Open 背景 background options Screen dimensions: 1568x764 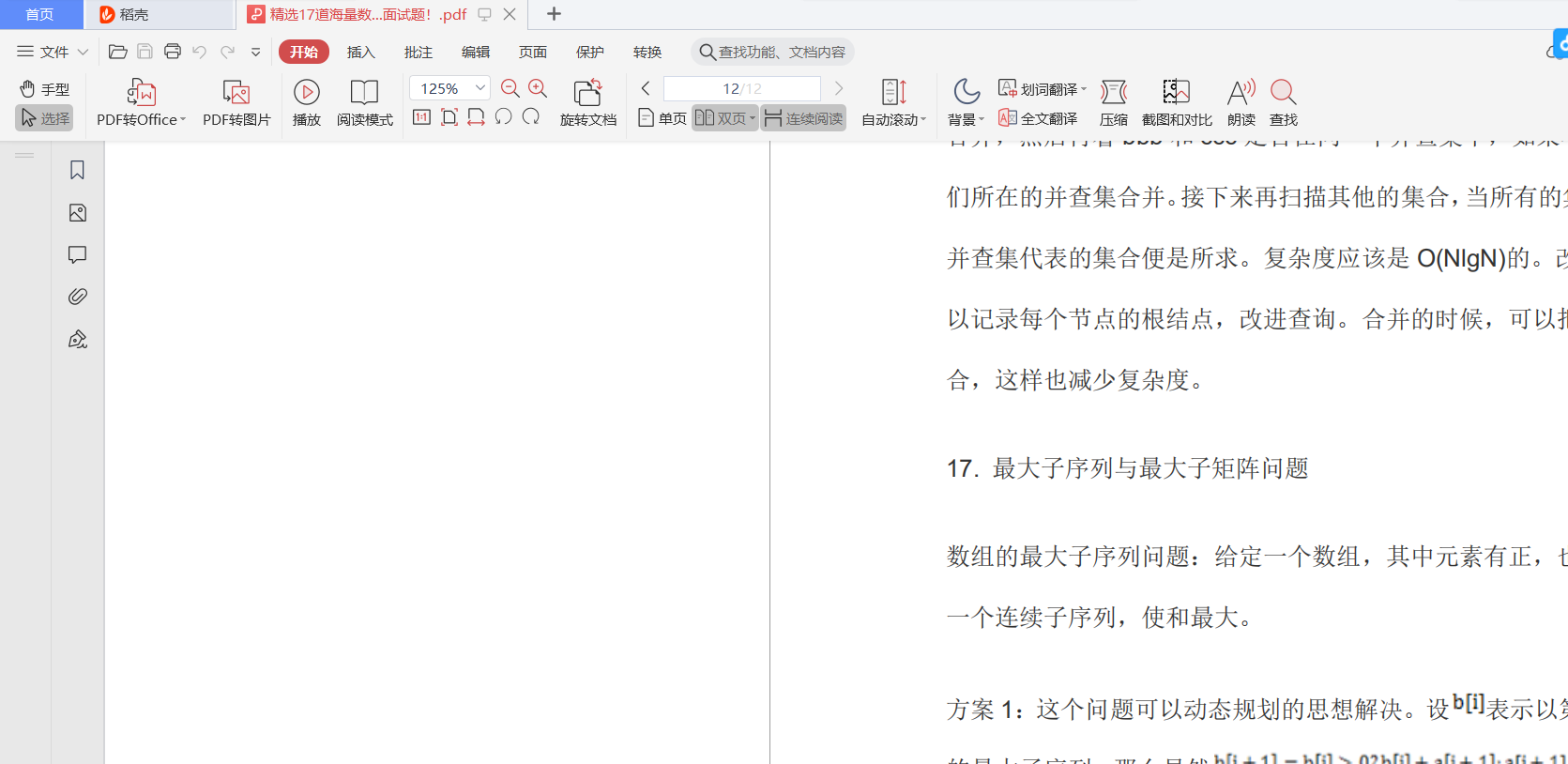point(966,103)
